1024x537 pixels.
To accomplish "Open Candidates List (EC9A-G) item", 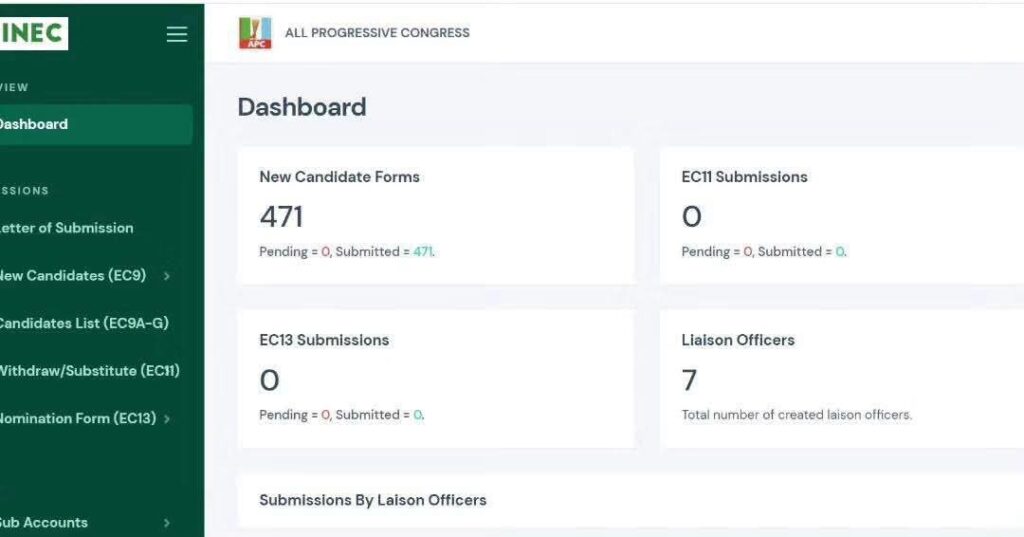I will [84, 323].
